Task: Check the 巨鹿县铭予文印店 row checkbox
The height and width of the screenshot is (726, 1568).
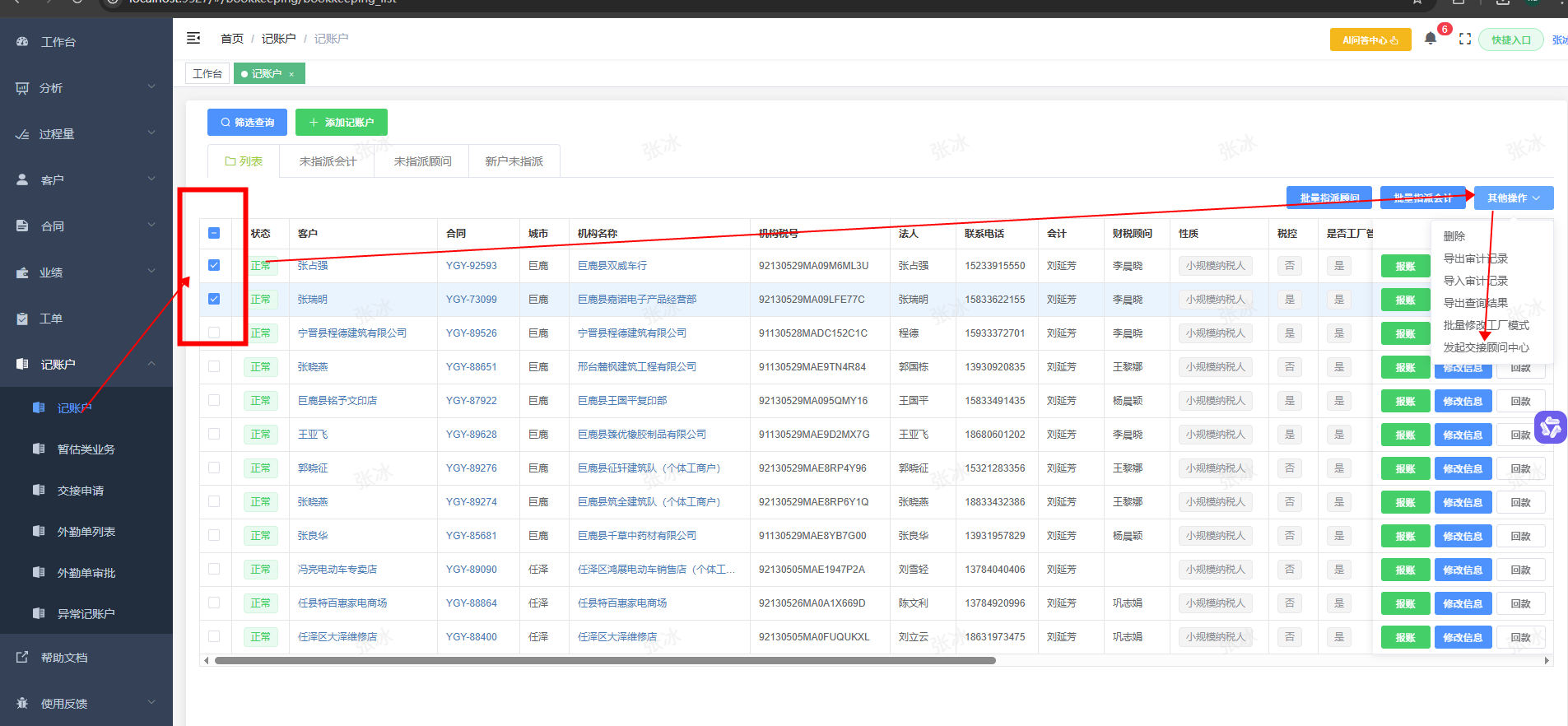Action: click(x=214, y=400)
